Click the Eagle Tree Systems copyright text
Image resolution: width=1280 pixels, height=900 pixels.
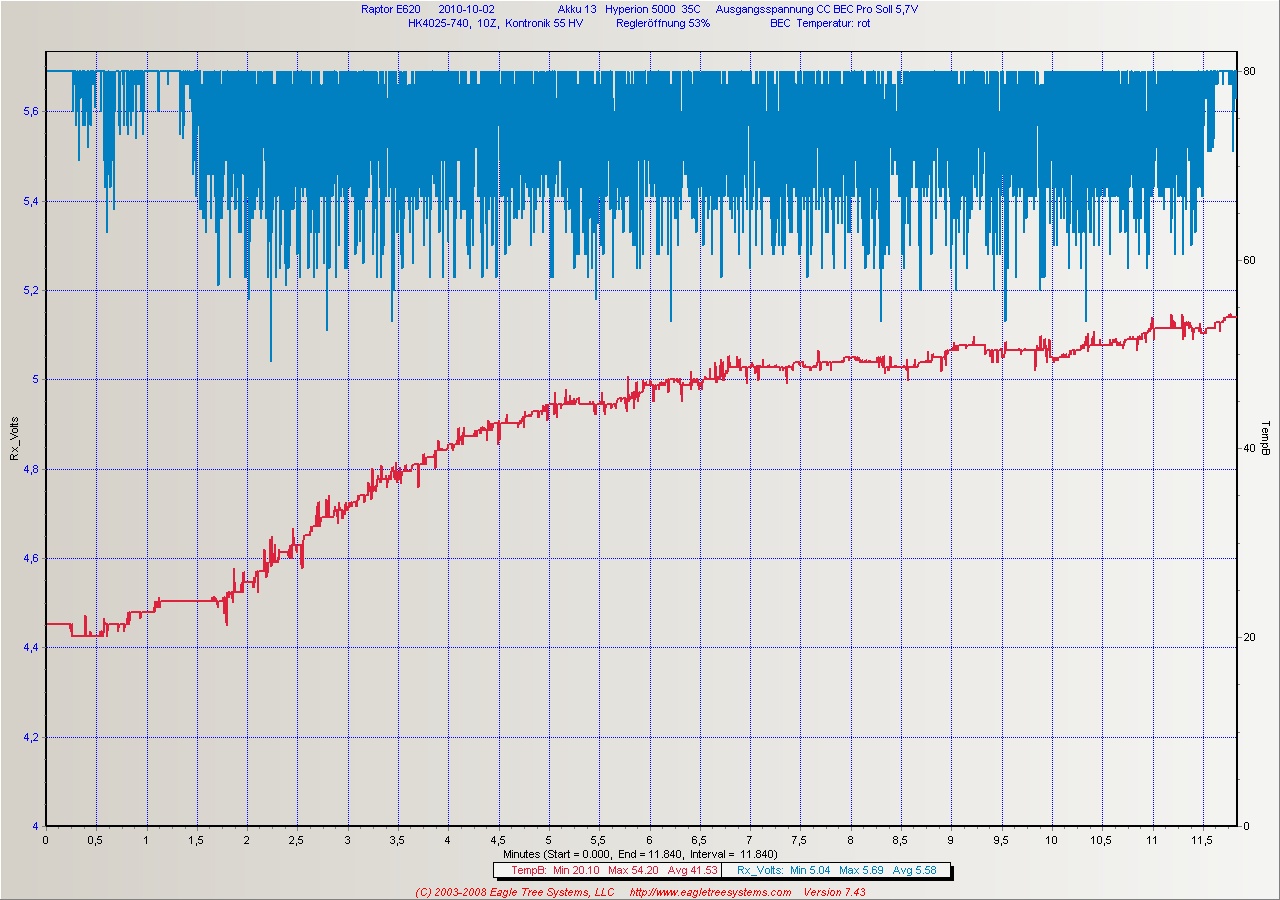(x=514, y=892)
